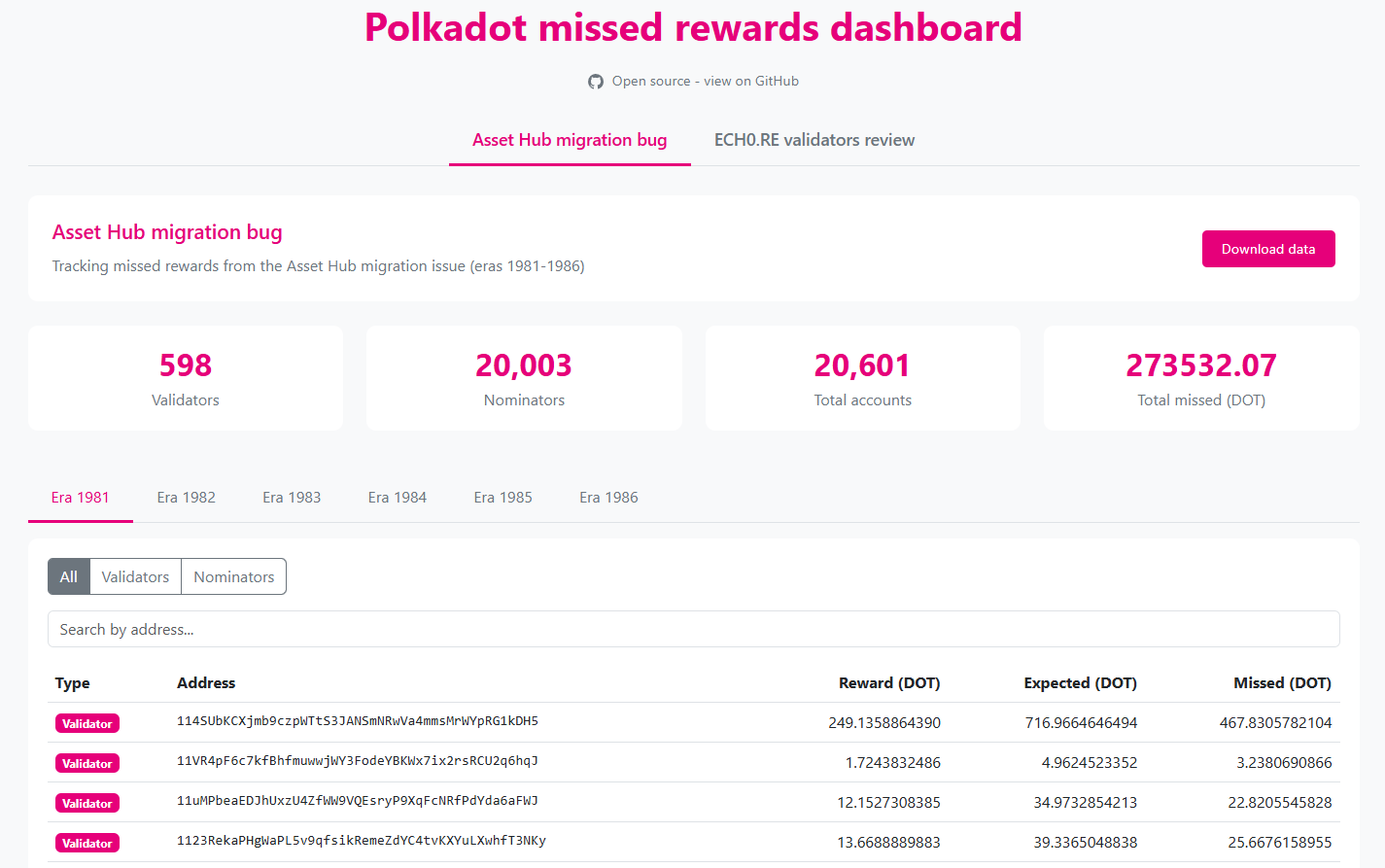Filter list to Validators only
The height and width of the screenshot is (868, 1385).
[135, 576]
